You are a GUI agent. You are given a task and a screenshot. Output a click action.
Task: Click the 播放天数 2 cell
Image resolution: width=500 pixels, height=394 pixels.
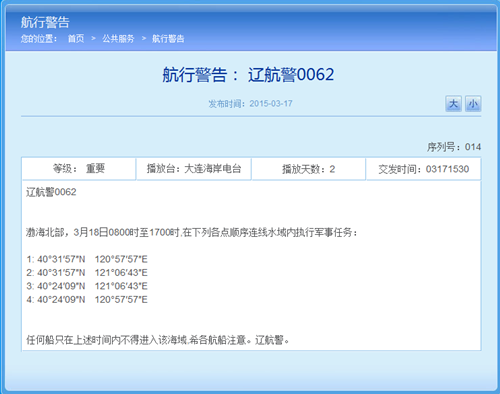pos(309,169)
